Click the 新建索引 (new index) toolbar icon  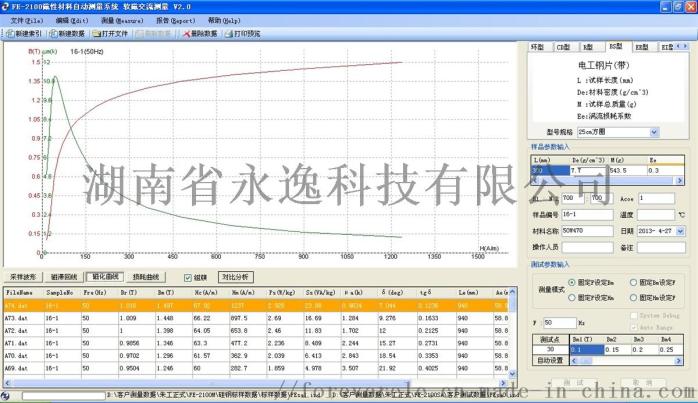pyautogui.click(x=10, y=34)
